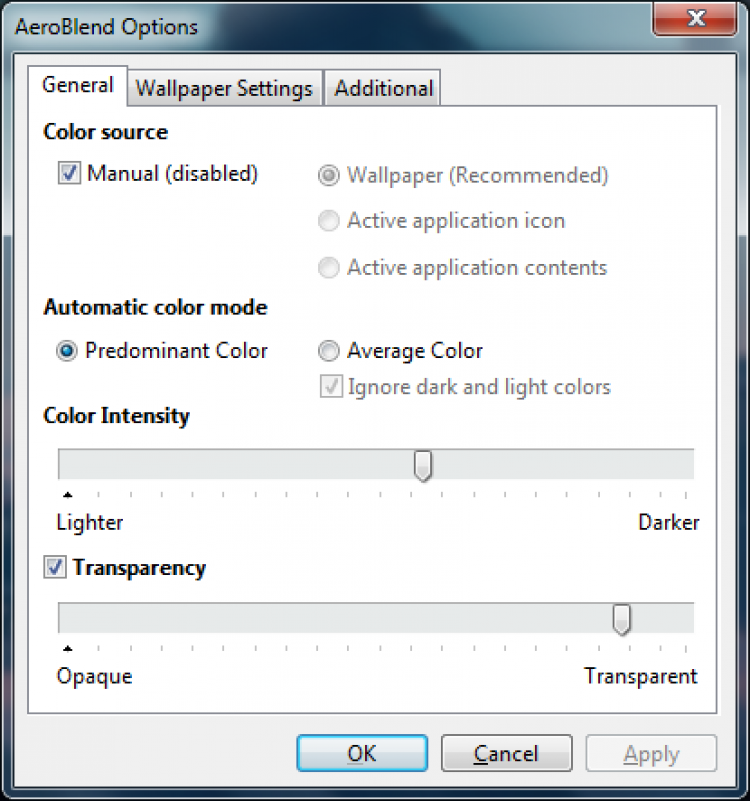Switch to the Wallpaper Settings tab

[224, 88]
